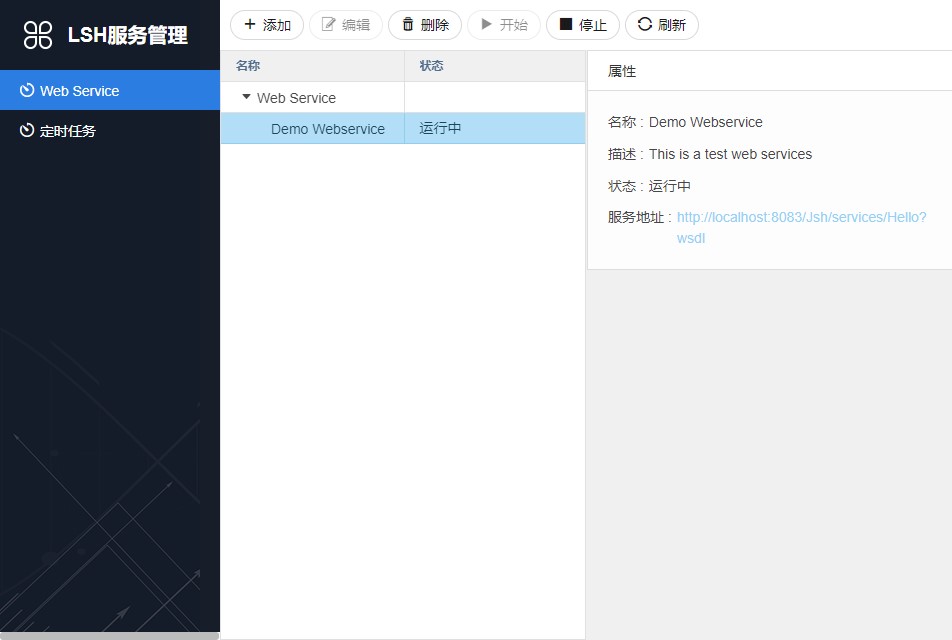The image size is (952, 640).
Task: Click the sidebar horizontal scrollbar
Action: (109, 636)
